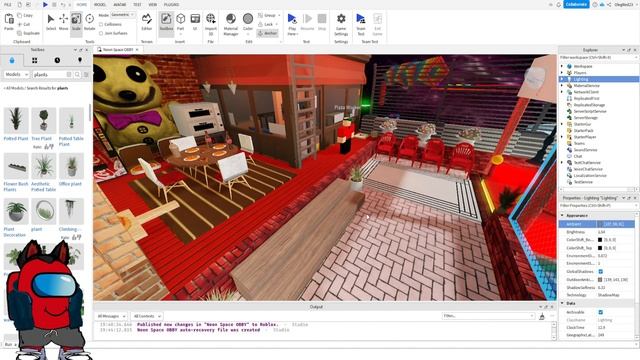
Task: Click the Copy button
Action: pyautogui.click(x=25, y=16)
